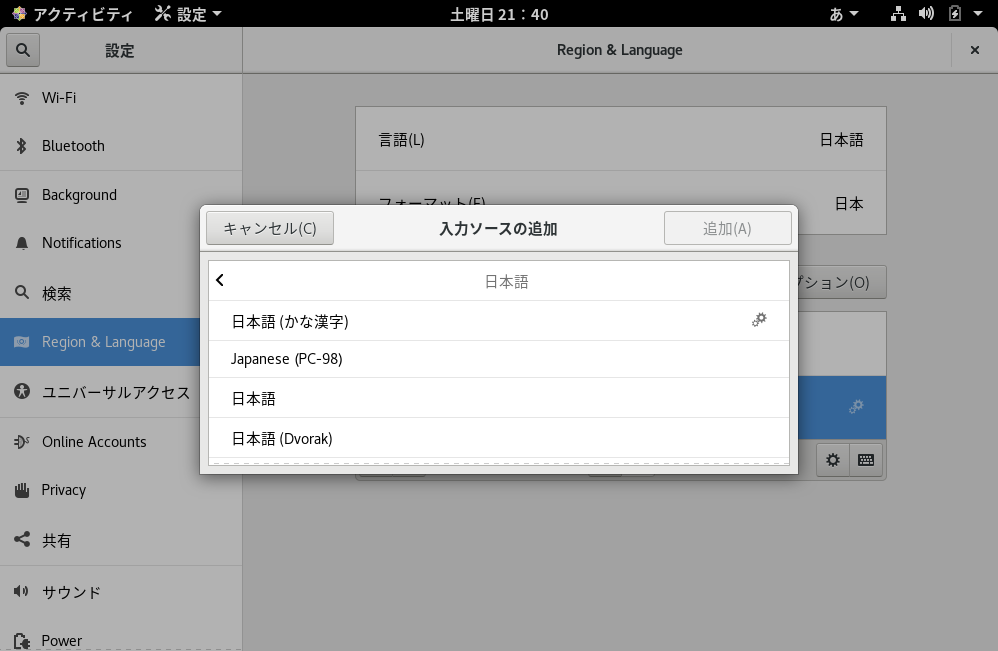998x651 pixels.
Task: Select the Online Accounts icon in the sidebar
Action: [x=22, y=442]
